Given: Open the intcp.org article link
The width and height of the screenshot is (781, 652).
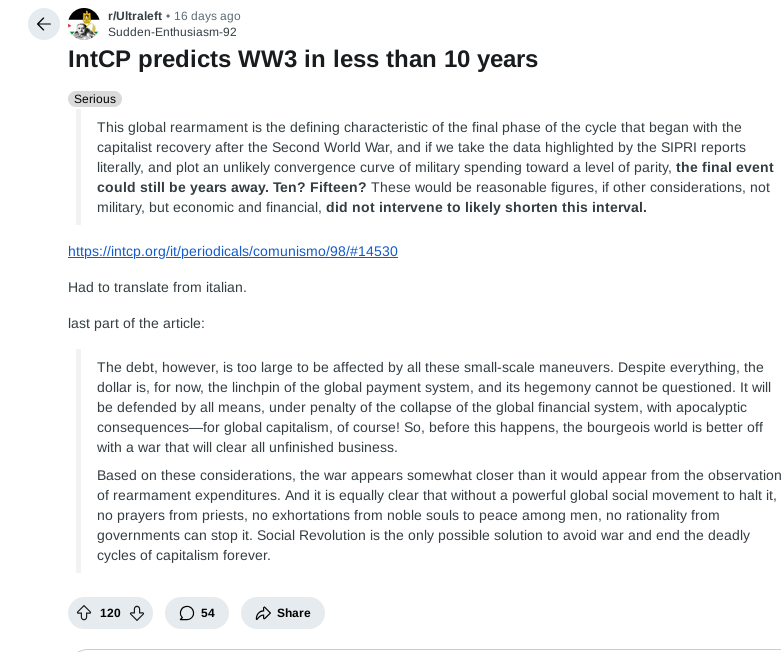Looking at the screenshot, I should 233,251.
